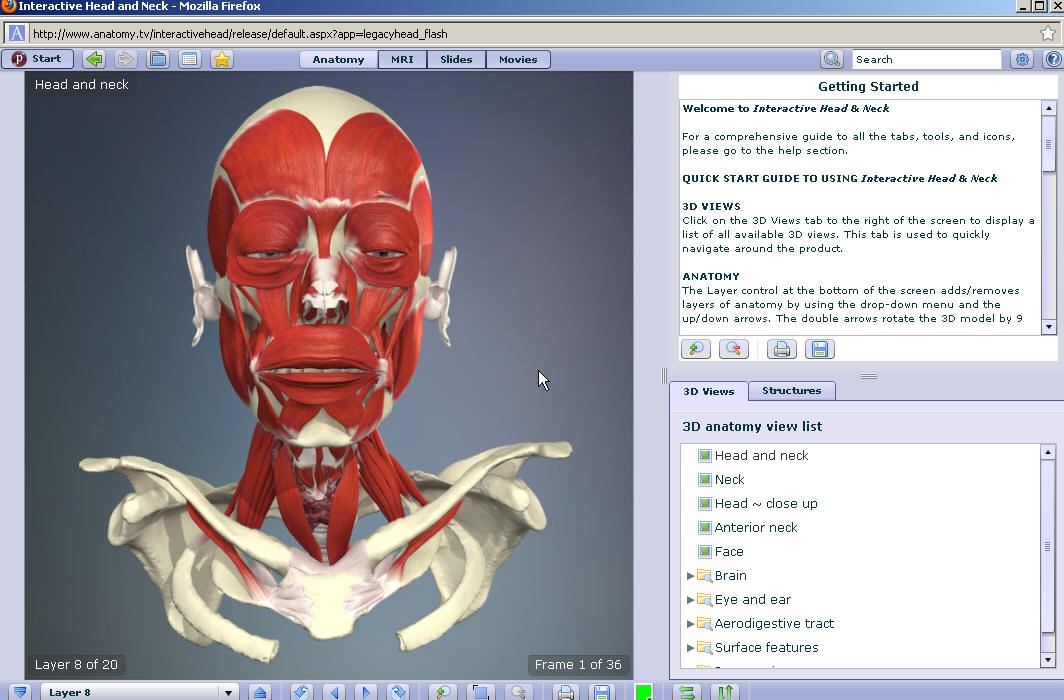
Task: Click the Anterior neck green marker
Action: [703, 527]
